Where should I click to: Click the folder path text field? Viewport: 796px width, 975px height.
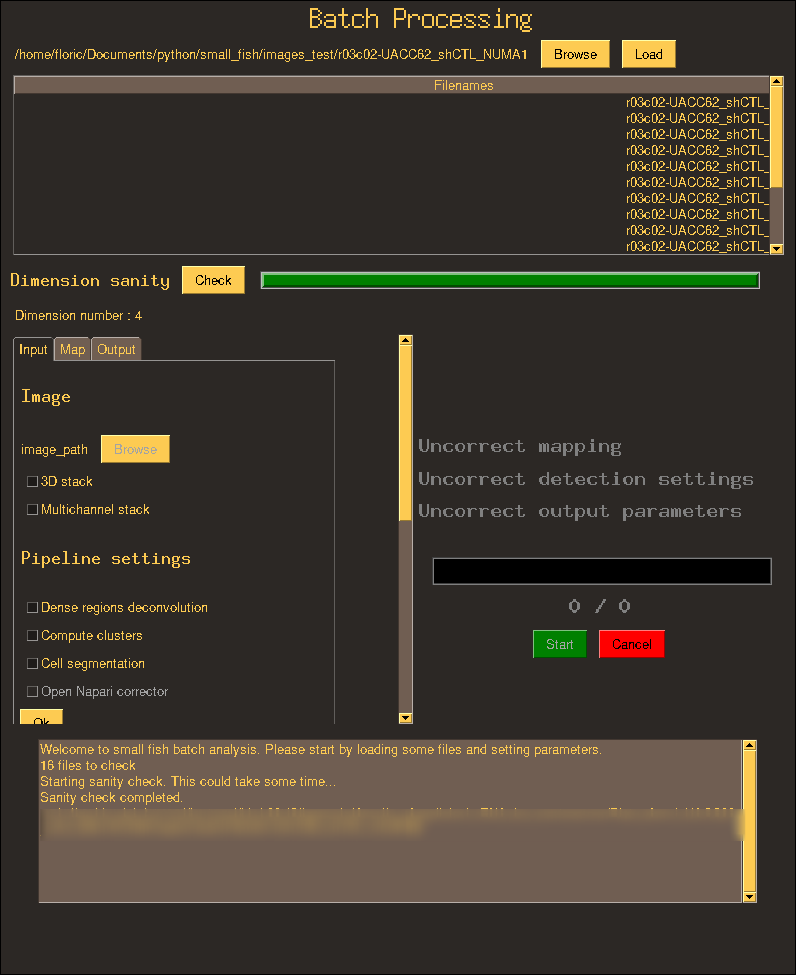(271, 55)
